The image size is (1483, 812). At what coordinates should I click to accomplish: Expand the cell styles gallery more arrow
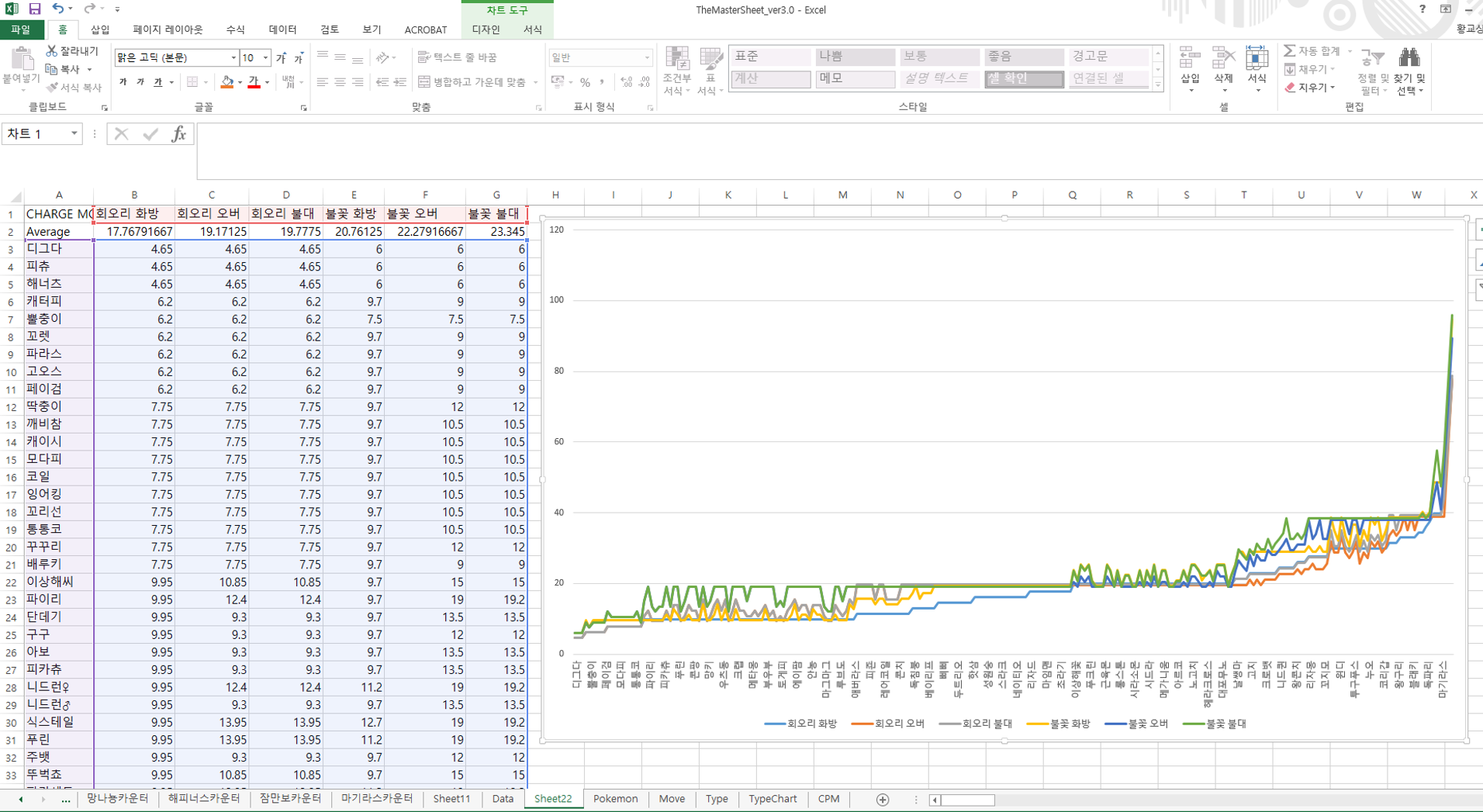[x=1158, y=85]
